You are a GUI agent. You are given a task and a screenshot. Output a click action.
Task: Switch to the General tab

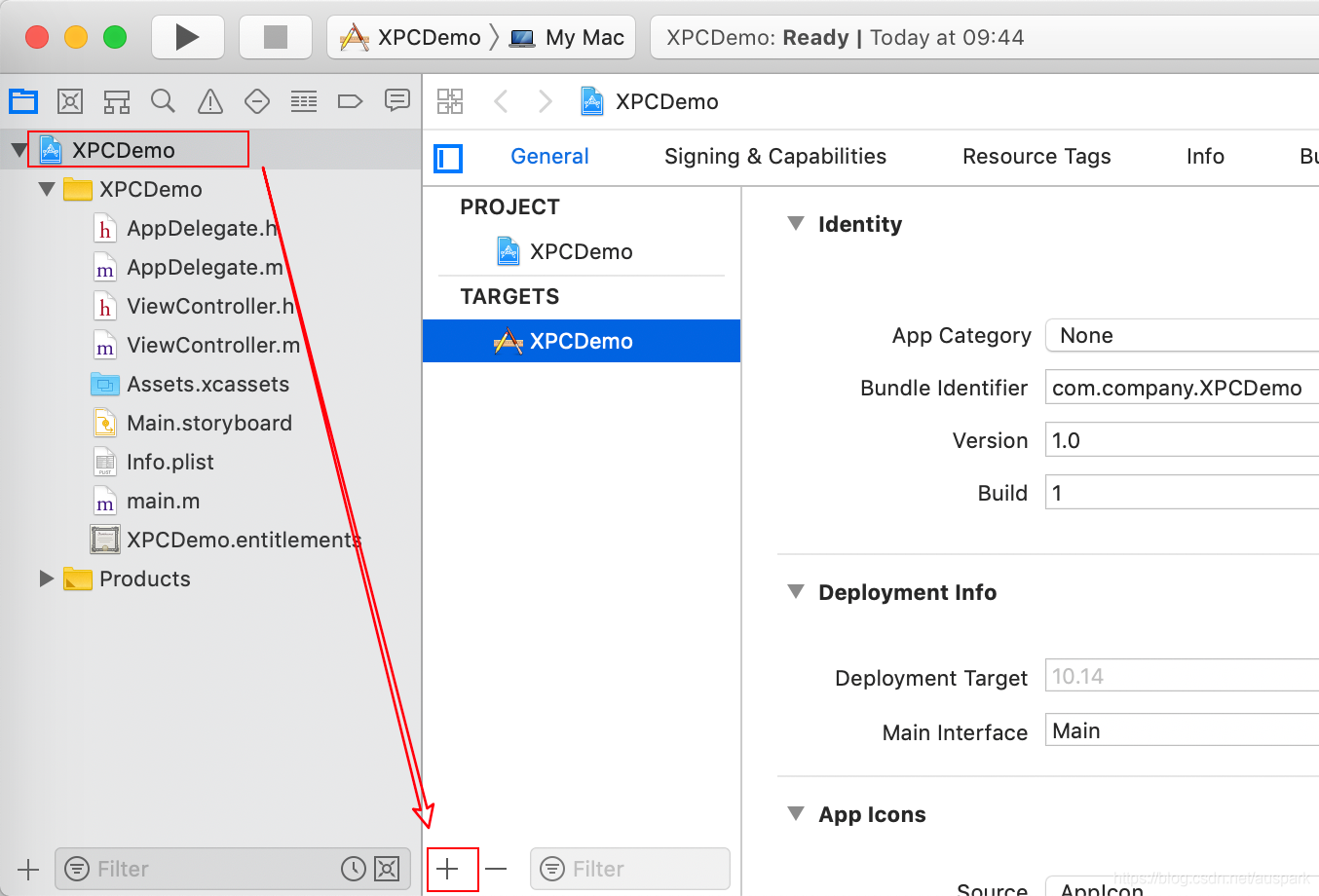[549, 157]
